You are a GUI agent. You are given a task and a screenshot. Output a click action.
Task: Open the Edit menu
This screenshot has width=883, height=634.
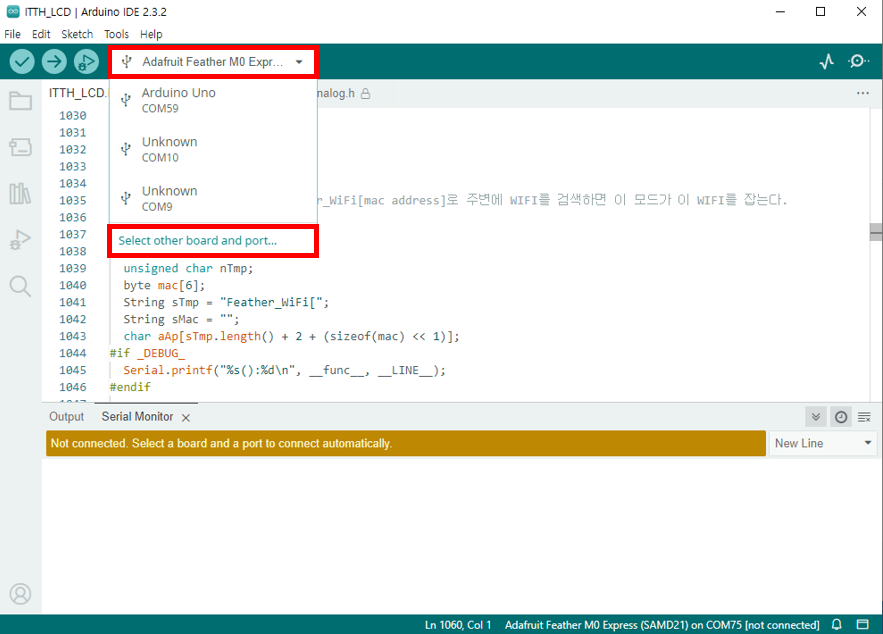tap(41, 34)
